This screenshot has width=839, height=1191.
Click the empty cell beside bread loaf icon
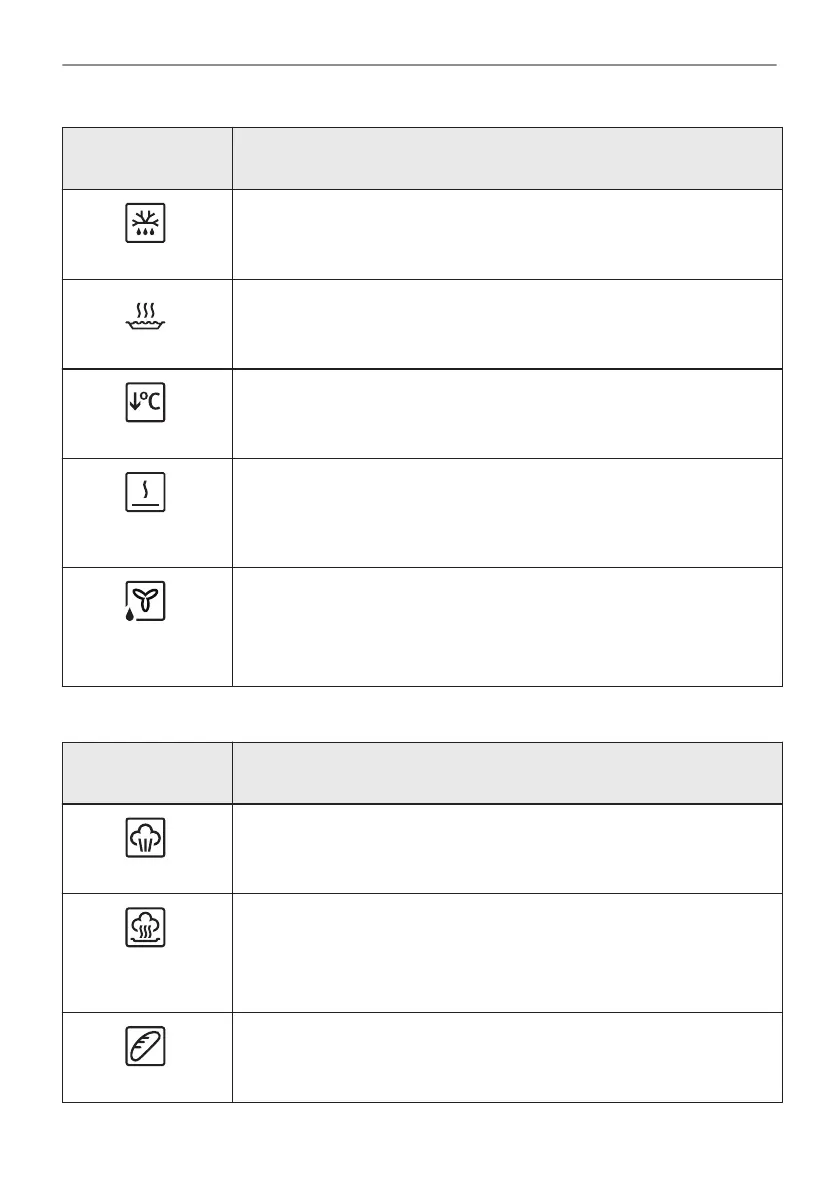click(x=507, y=1057)
